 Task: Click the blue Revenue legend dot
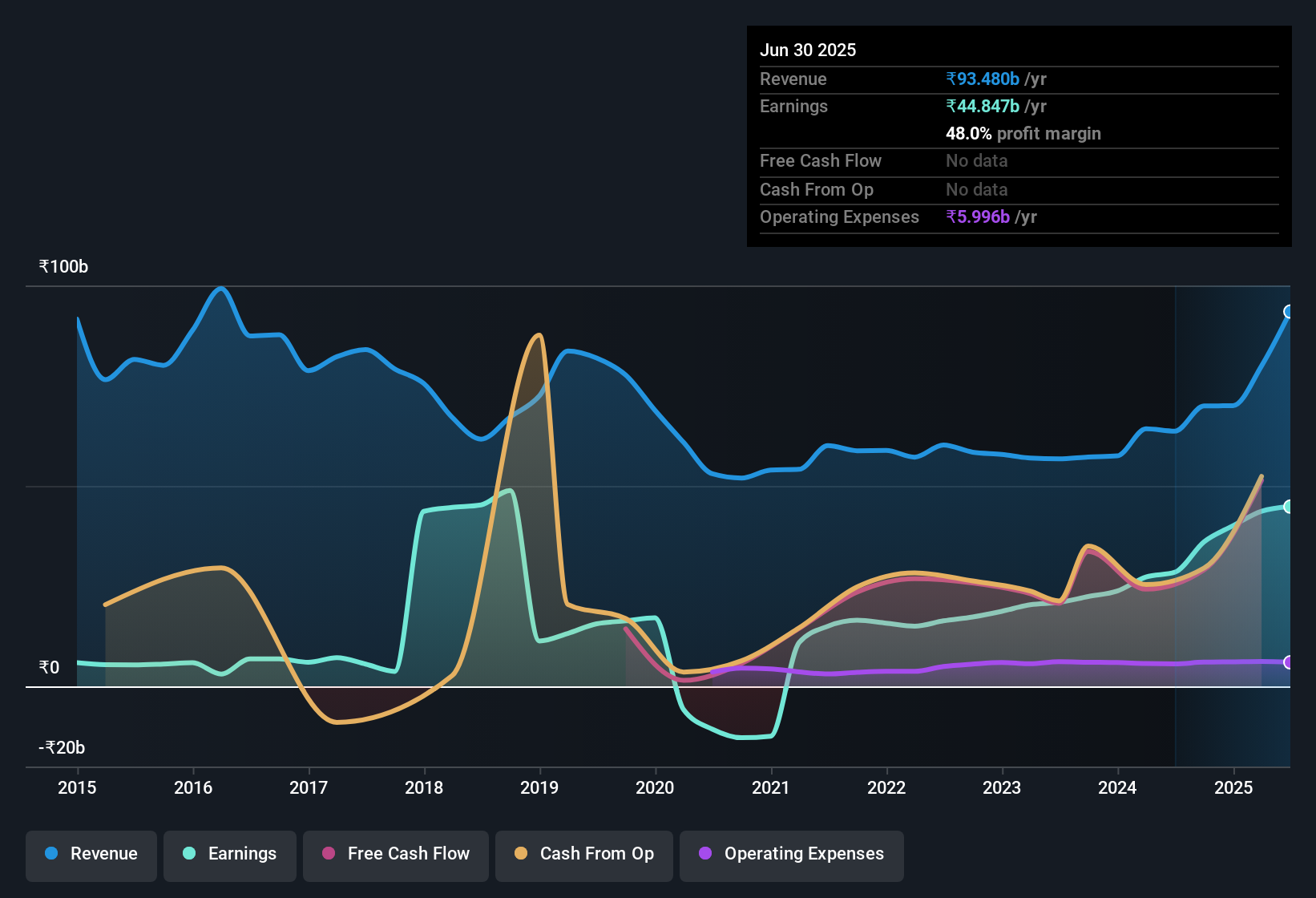(50, 854)
